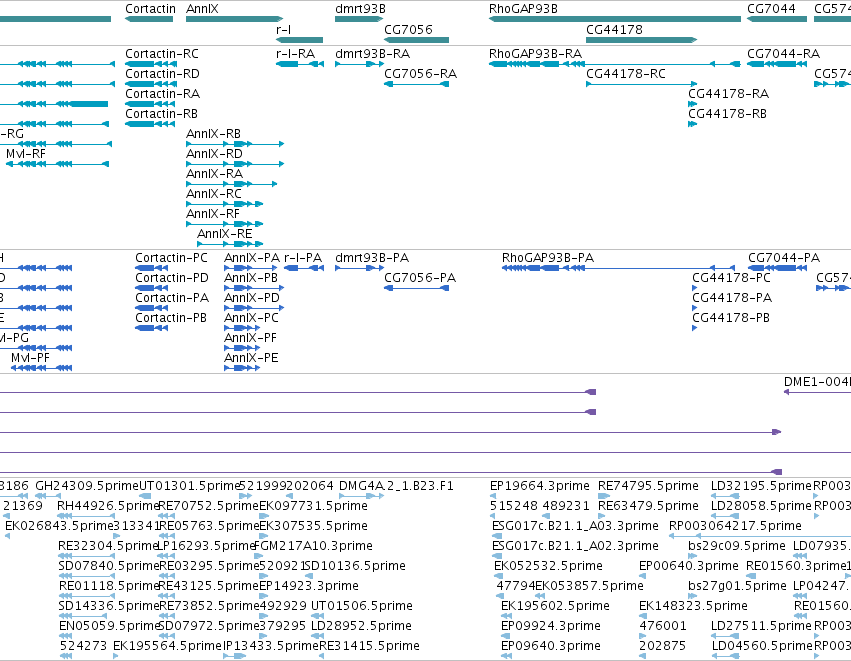Select transcript CG7056-RA
Screen dimensions: 851x661
click(421, 74)
